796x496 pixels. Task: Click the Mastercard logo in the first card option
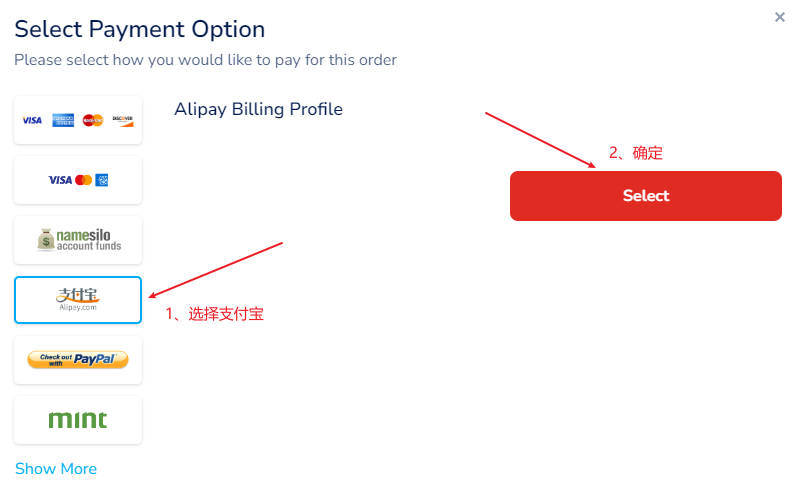93,120
